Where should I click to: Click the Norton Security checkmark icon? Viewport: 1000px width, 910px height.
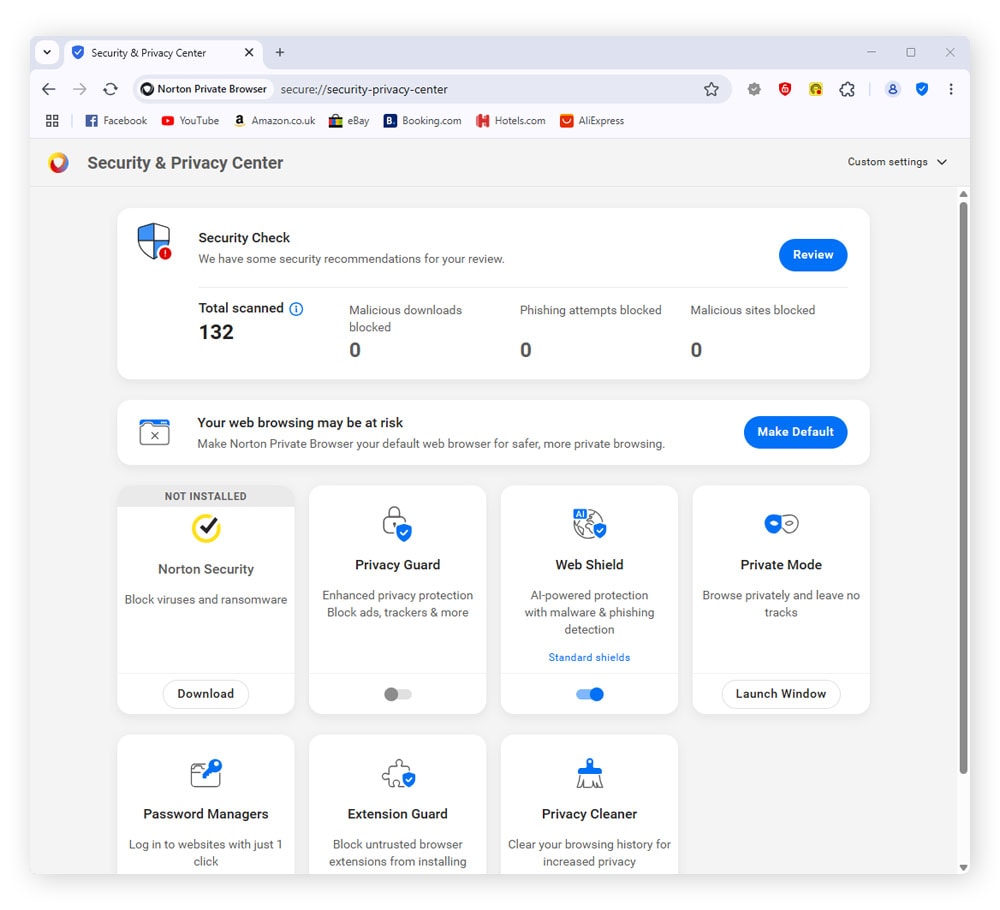click(x=206, y=528)
